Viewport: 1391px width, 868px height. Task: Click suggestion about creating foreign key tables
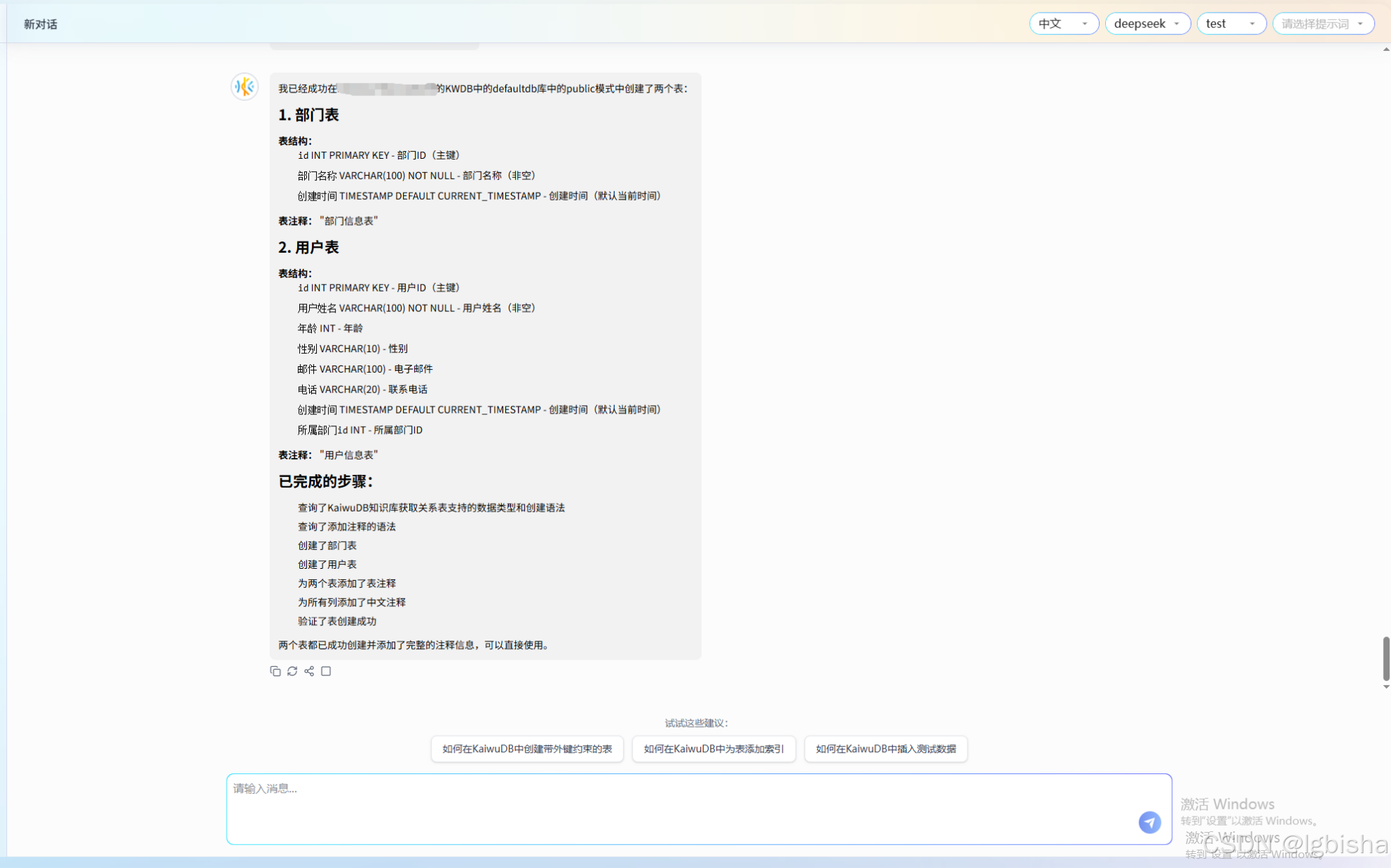(x=526, y=749)
